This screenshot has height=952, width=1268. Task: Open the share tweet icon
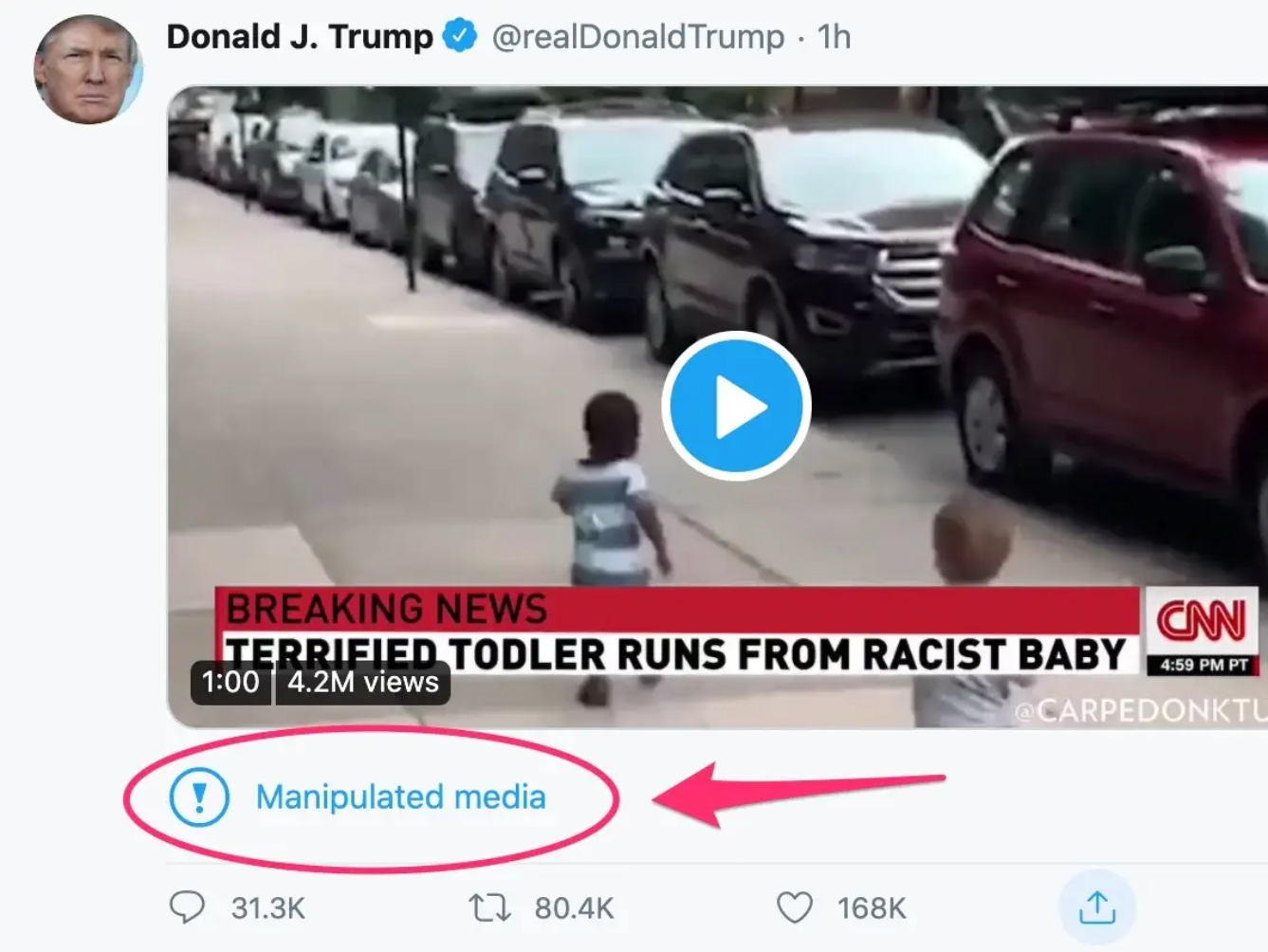[1096, 907]
